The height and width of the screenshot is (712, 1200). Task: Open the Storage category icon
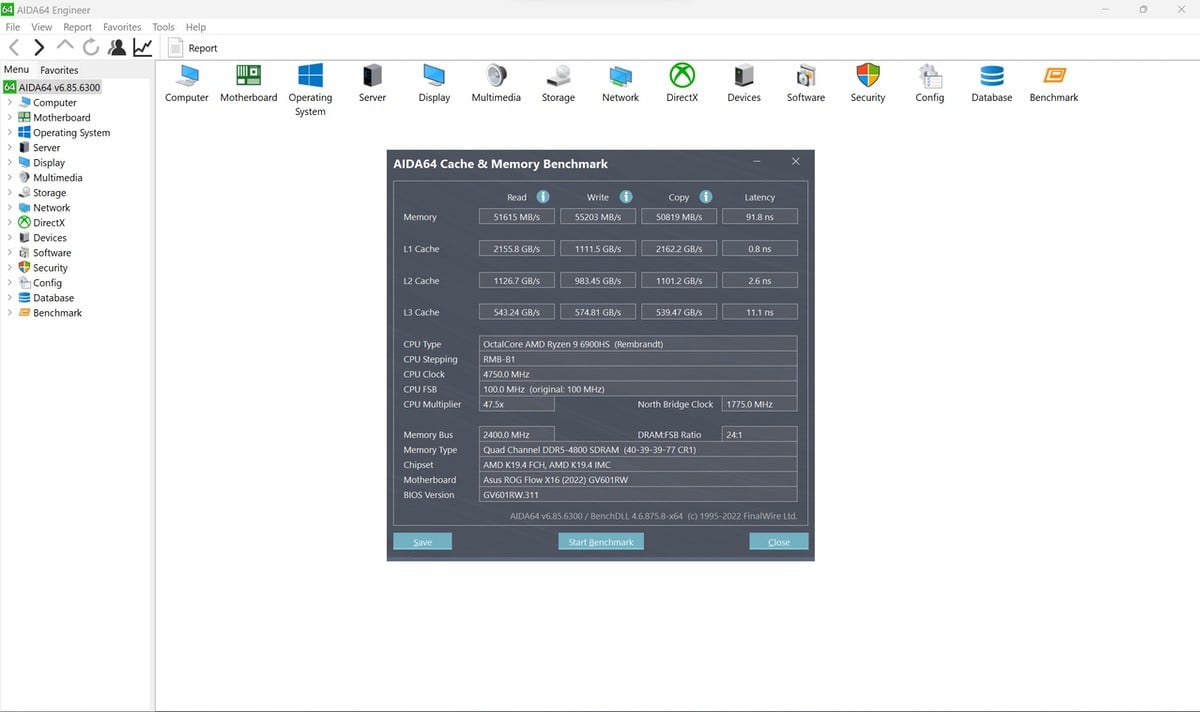(x=558, y=75)
